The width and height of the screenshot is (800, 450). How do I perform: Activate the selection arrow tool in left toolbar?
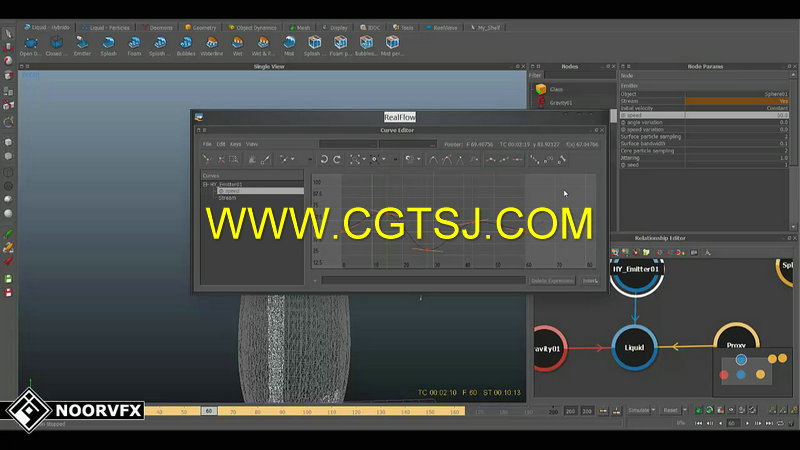(8, 34)
